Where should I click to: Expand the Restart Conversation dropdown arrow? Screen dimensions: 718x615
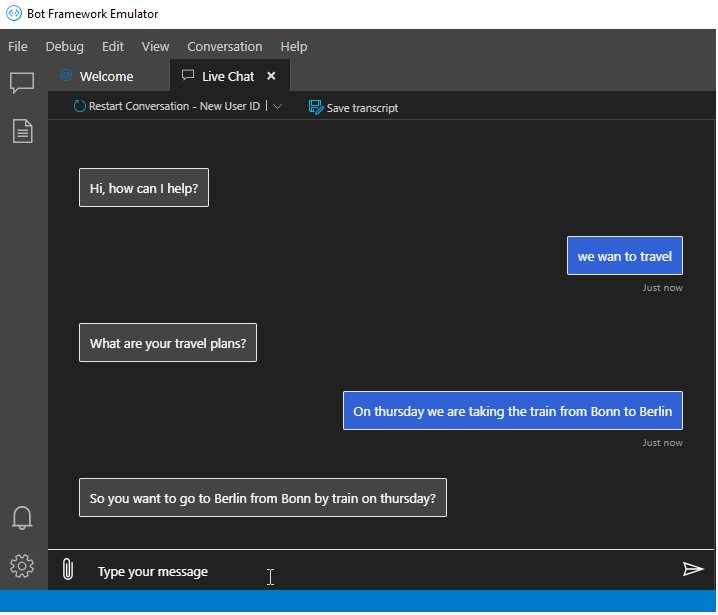tap(277, 106)
